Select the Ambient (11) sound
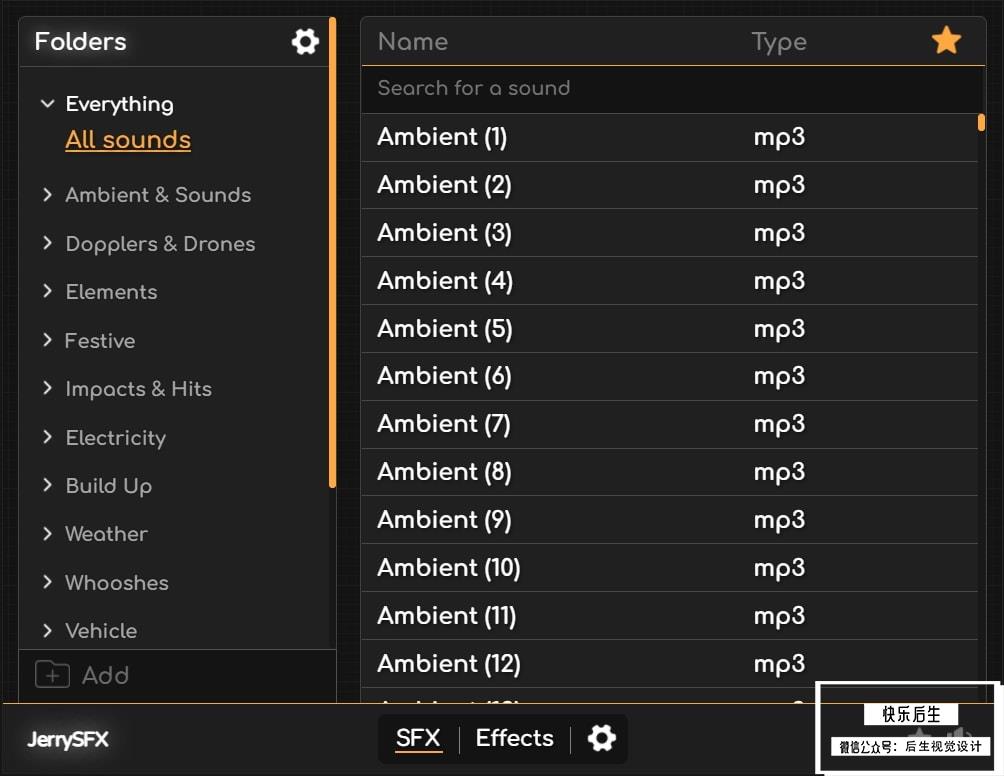 pyautogui.click(x=670, y=616)
